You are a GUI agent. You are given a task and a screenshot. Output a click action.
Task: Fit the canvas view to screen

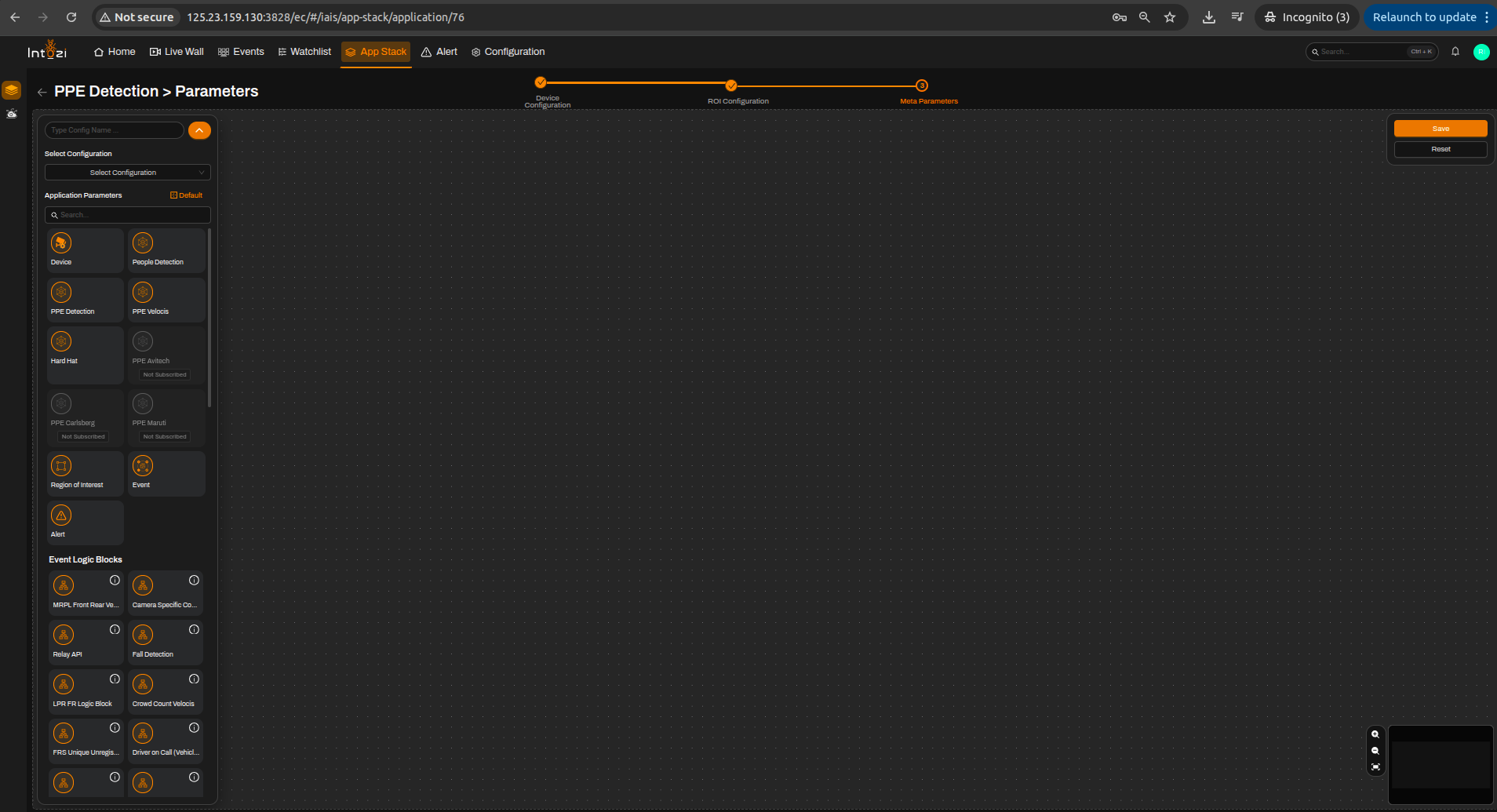coord(1375,767)
